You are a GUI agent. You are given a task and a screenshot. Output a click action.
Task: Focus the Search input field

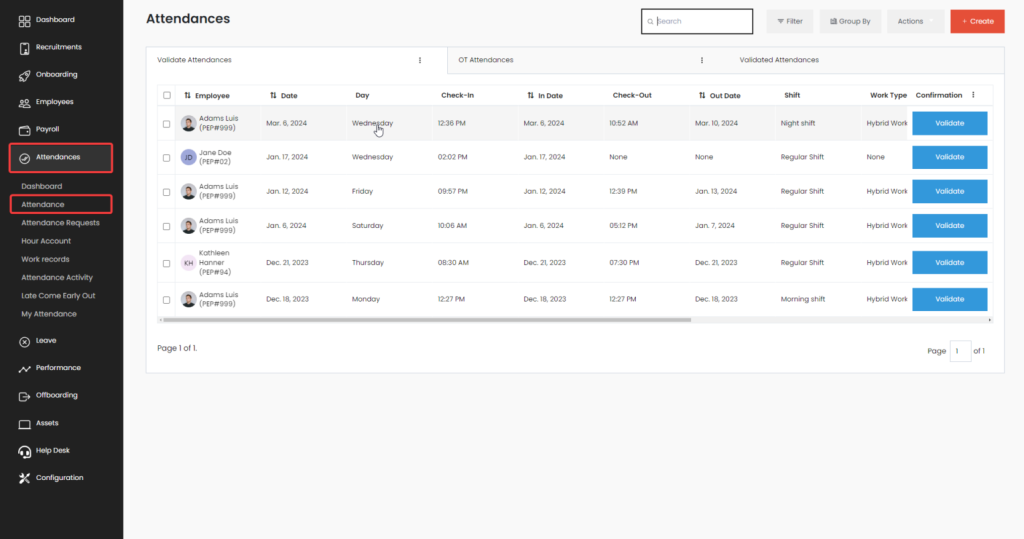(x=702, y=21)
